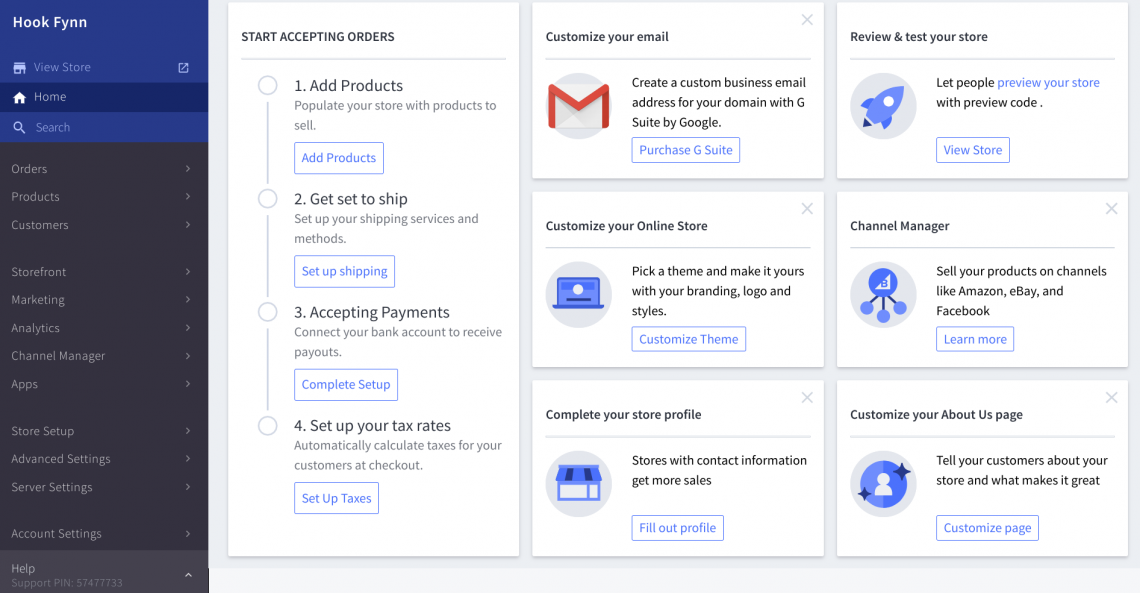Click the Set up shipping button
The width and height of the screenshot is (1140, 593).
coord(345,271)
